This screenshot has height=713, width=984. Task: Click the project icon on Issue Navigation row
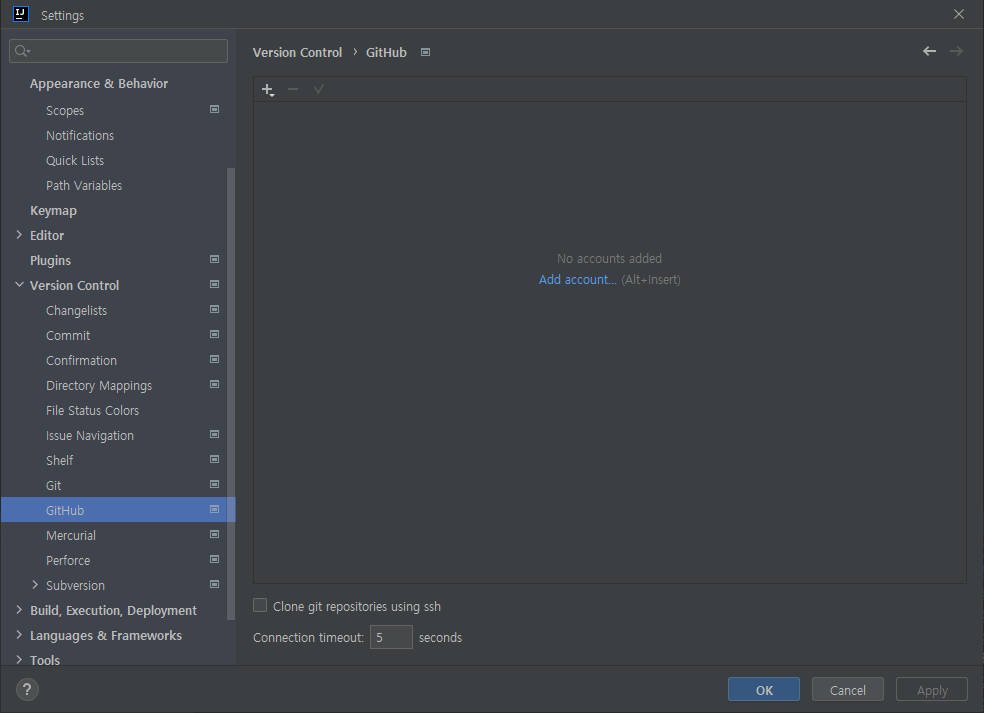[x=215, y=434]
